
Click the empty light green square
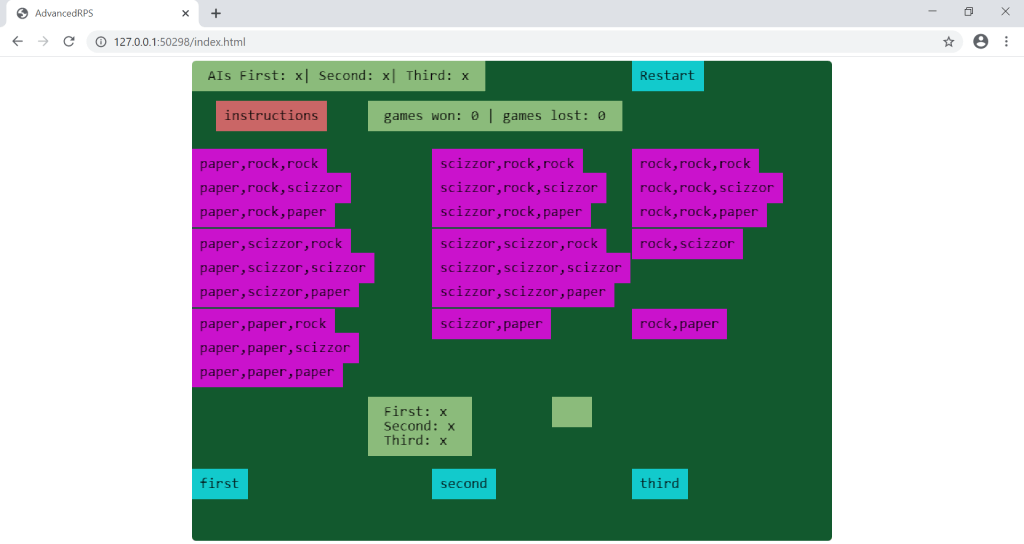point(571,412)
